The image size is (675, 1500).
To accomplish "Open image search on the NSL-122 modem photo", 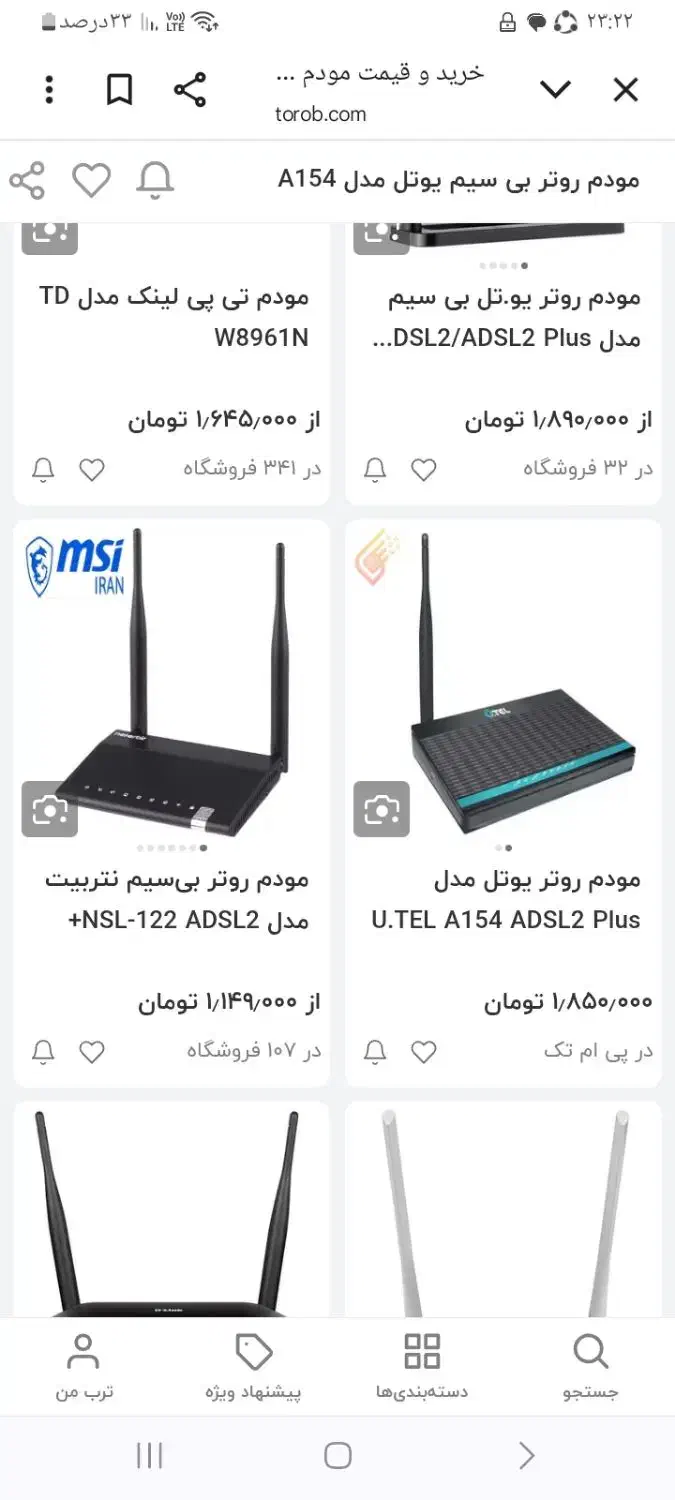I will click(50, 809).
